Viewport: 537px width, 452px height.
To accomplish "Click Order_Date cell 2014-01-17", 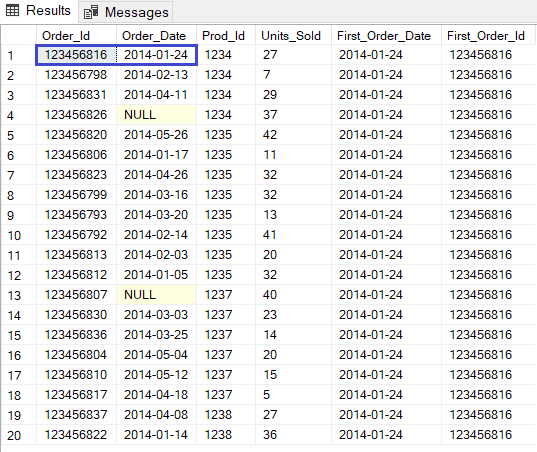I will click(x=157, y=155).
